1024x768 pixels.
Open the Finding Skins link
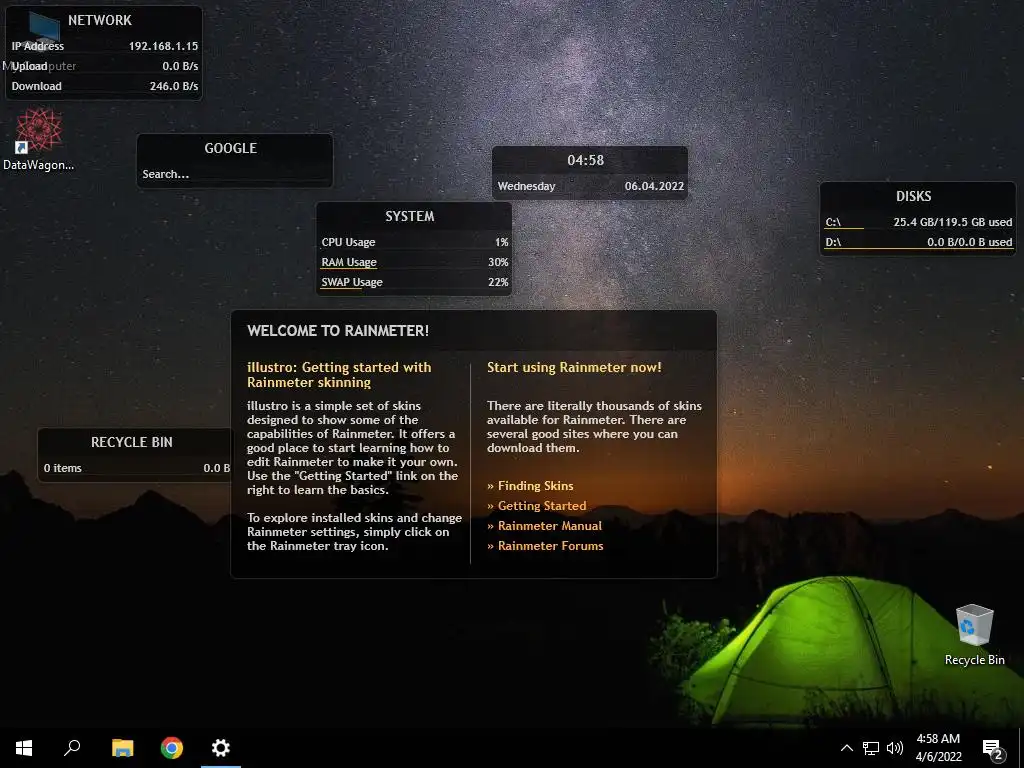click(536, 486)
